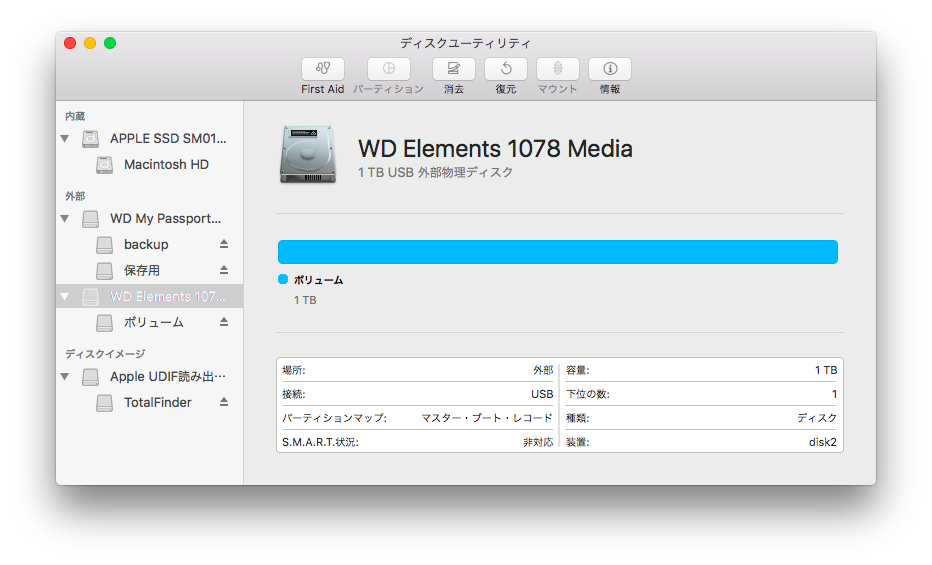Minimize the Disk Utility window

(x=90, y=43)
